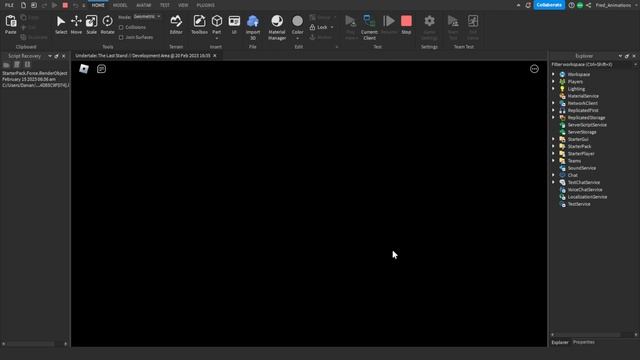
Task: Expand the StarterGui node
Action: 553,139
